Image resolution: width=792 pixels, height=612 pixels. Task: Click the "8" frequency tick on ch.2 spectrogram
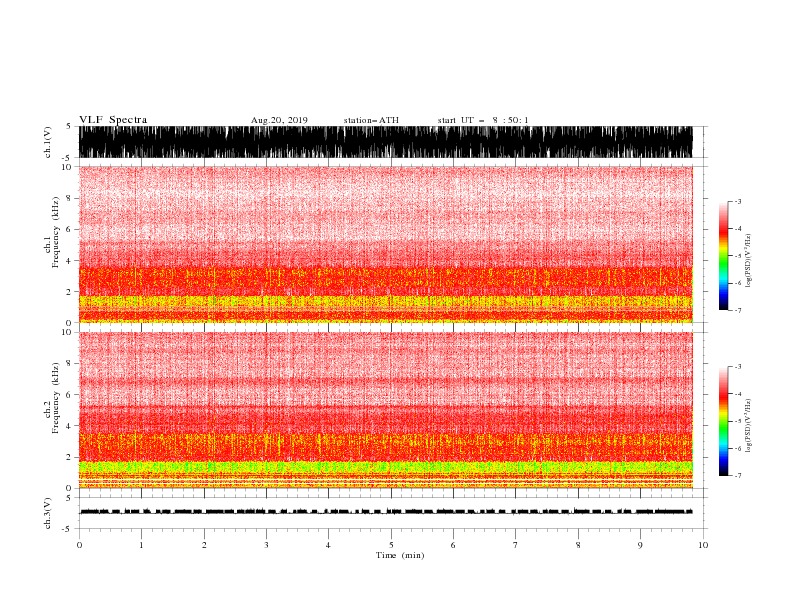point(70,364)
